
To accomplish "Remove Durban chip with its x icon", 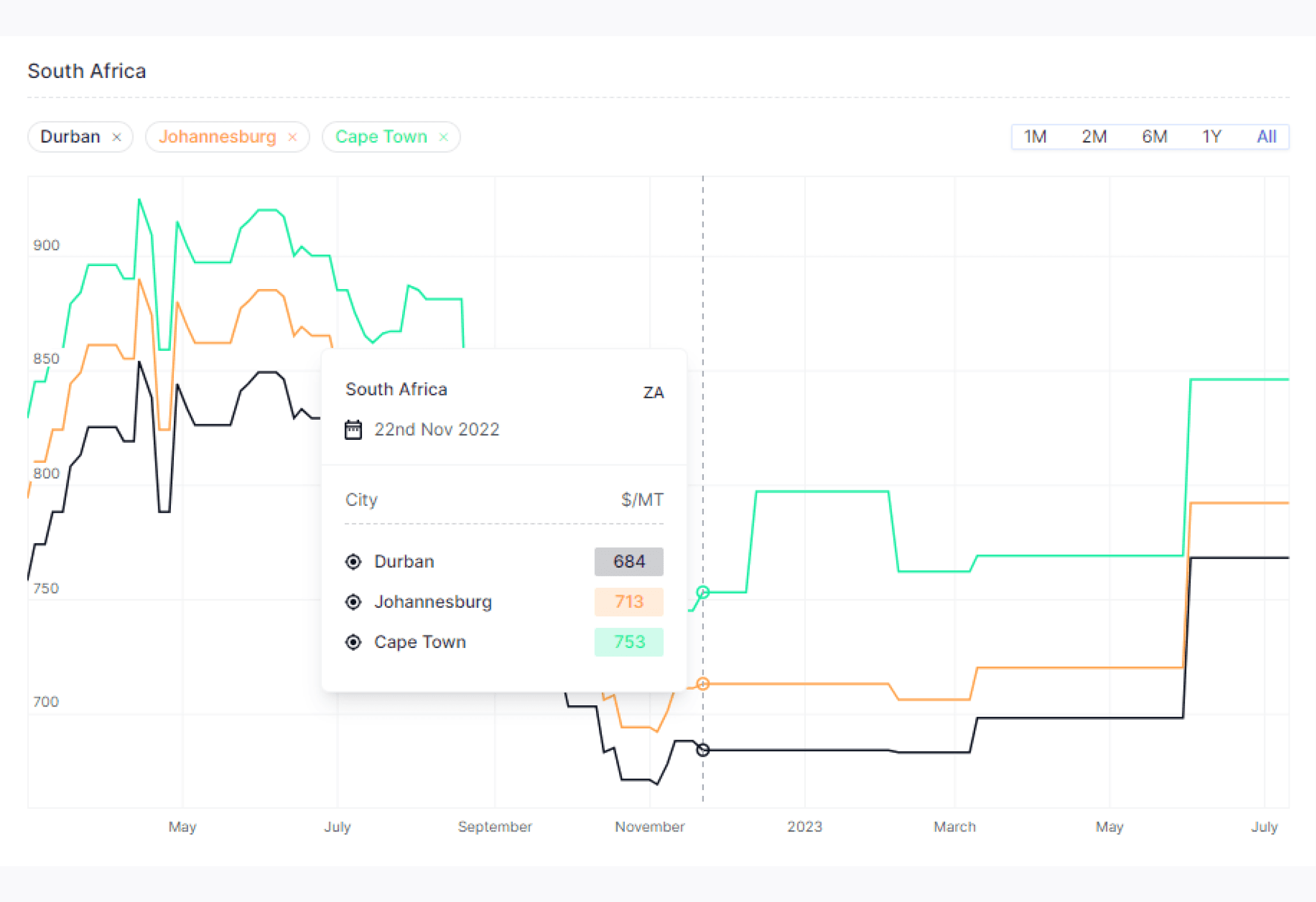I will click(116, 137).
